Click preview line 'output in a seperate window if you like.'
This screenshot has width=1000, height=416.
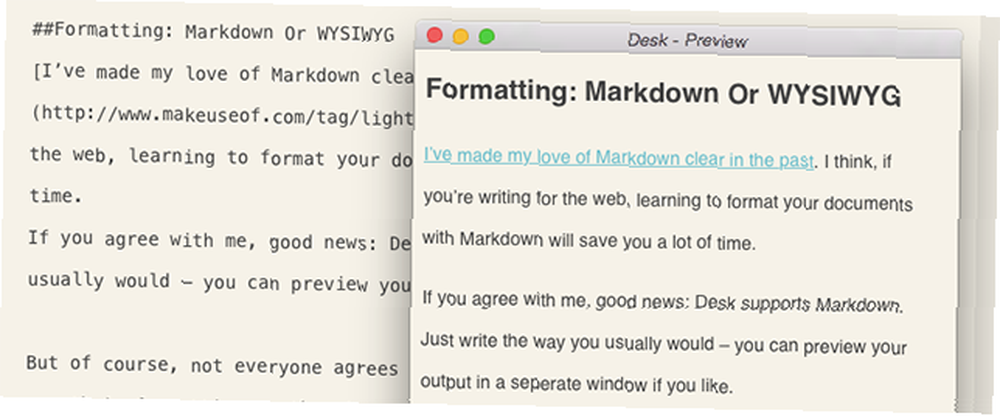coord(577,385)
